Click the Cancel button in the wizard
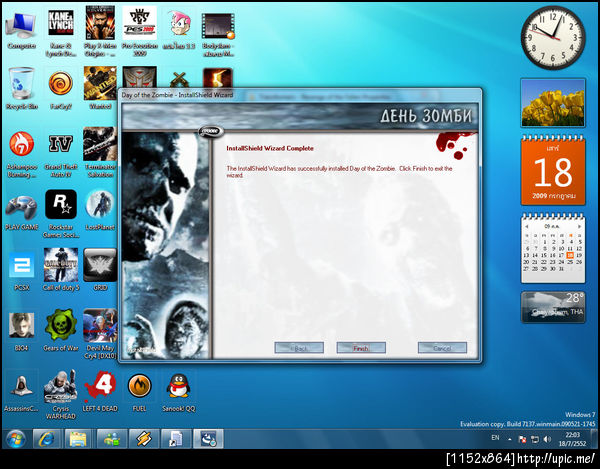 coord(442,348)
